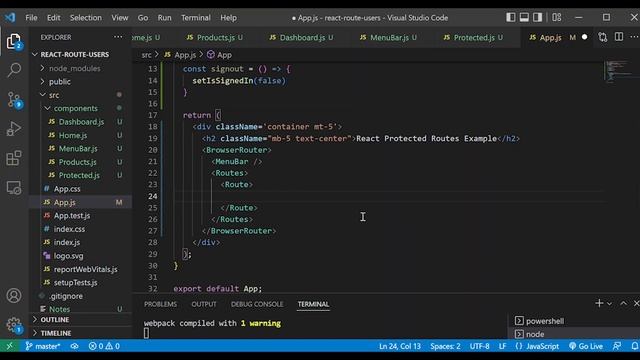
Task: Toggle secondary side bar visibility
Action: coord(538,18)
